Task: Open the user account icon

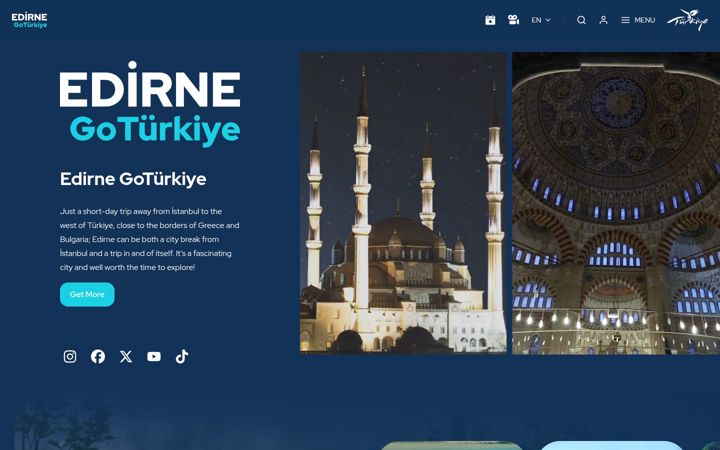Action: click(603, 20)
